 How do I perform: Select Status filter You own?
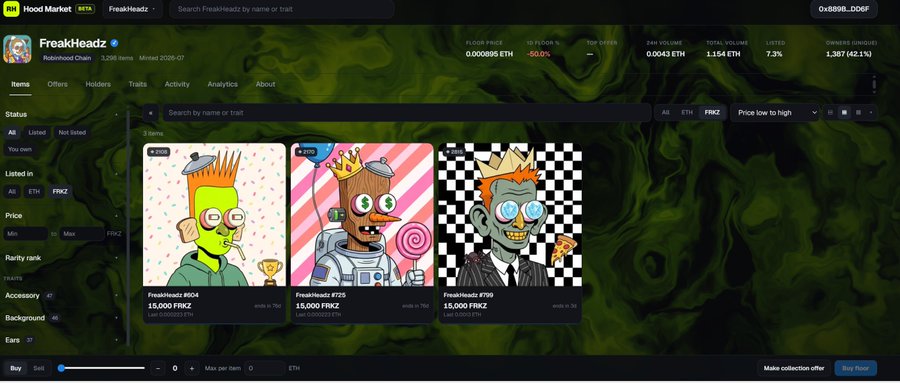point(20,149)
